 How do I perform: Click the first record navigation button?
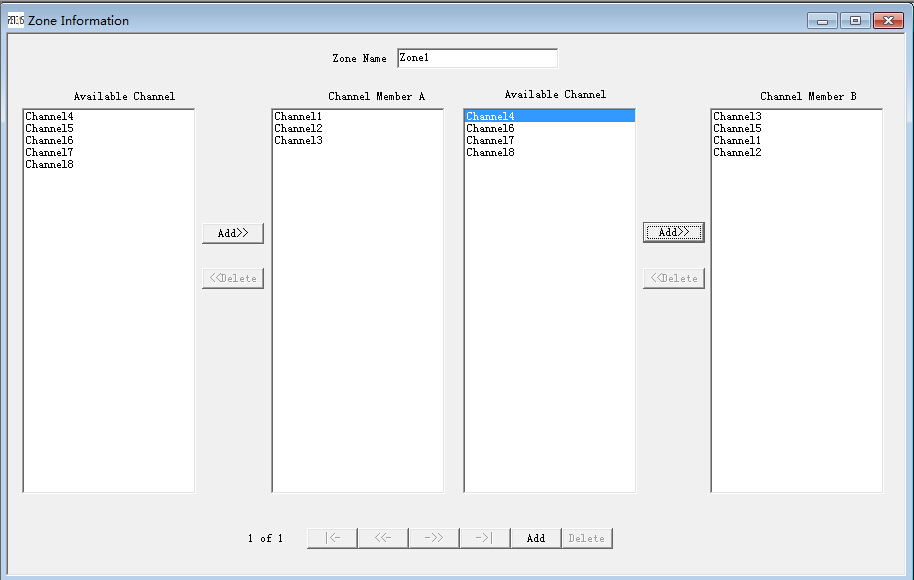332,538
